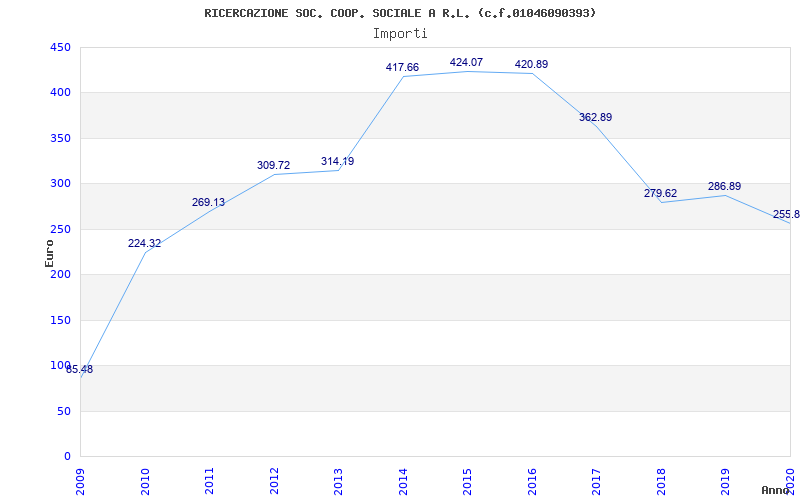Click y-axis tick 100
The width and height of the screenshot is (800, 500).
[x=60, y=365]
